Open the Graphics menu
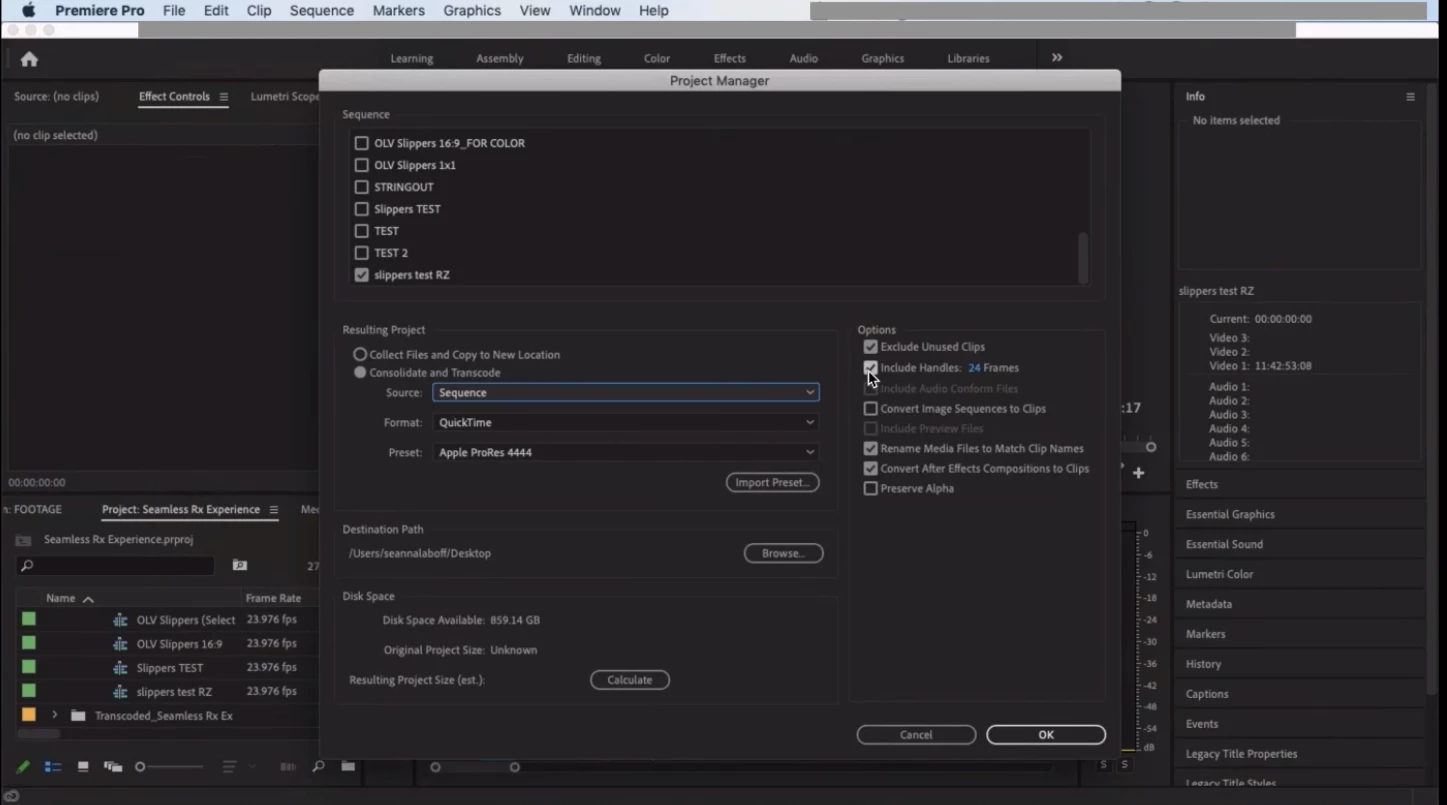 pyautogui.click(x=472, y=10)
